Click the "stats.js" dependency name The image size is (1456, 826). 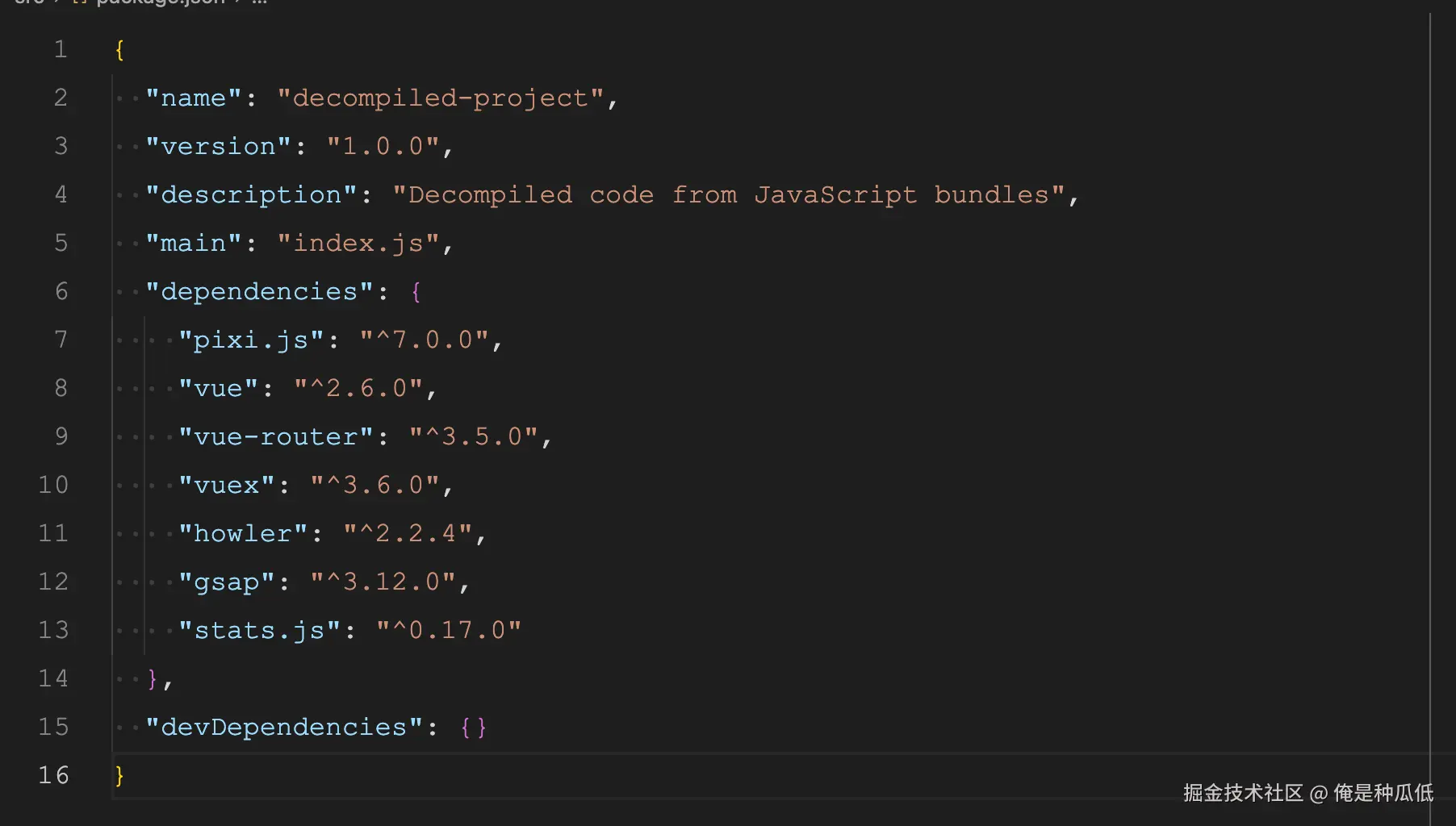pyautogui.click(x=259, y=631)
